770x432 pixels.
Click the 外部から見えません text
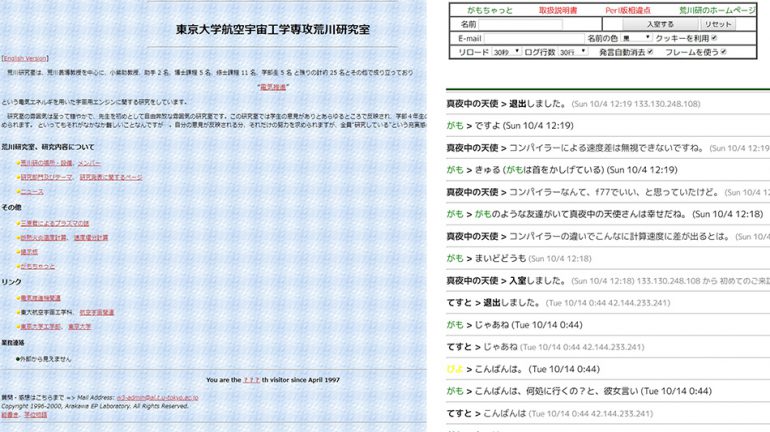44,359
